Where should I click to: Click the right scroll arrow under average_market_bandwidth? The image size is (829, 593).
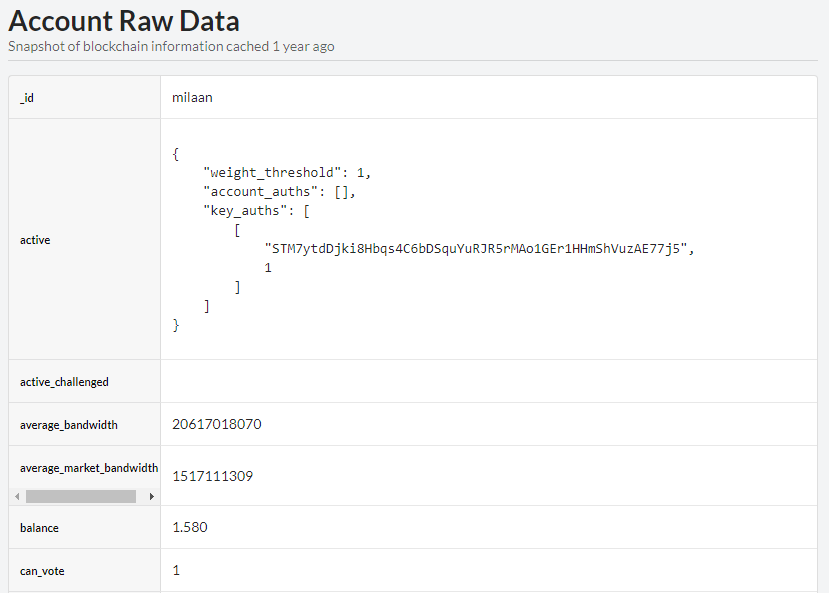pos(151,496)
